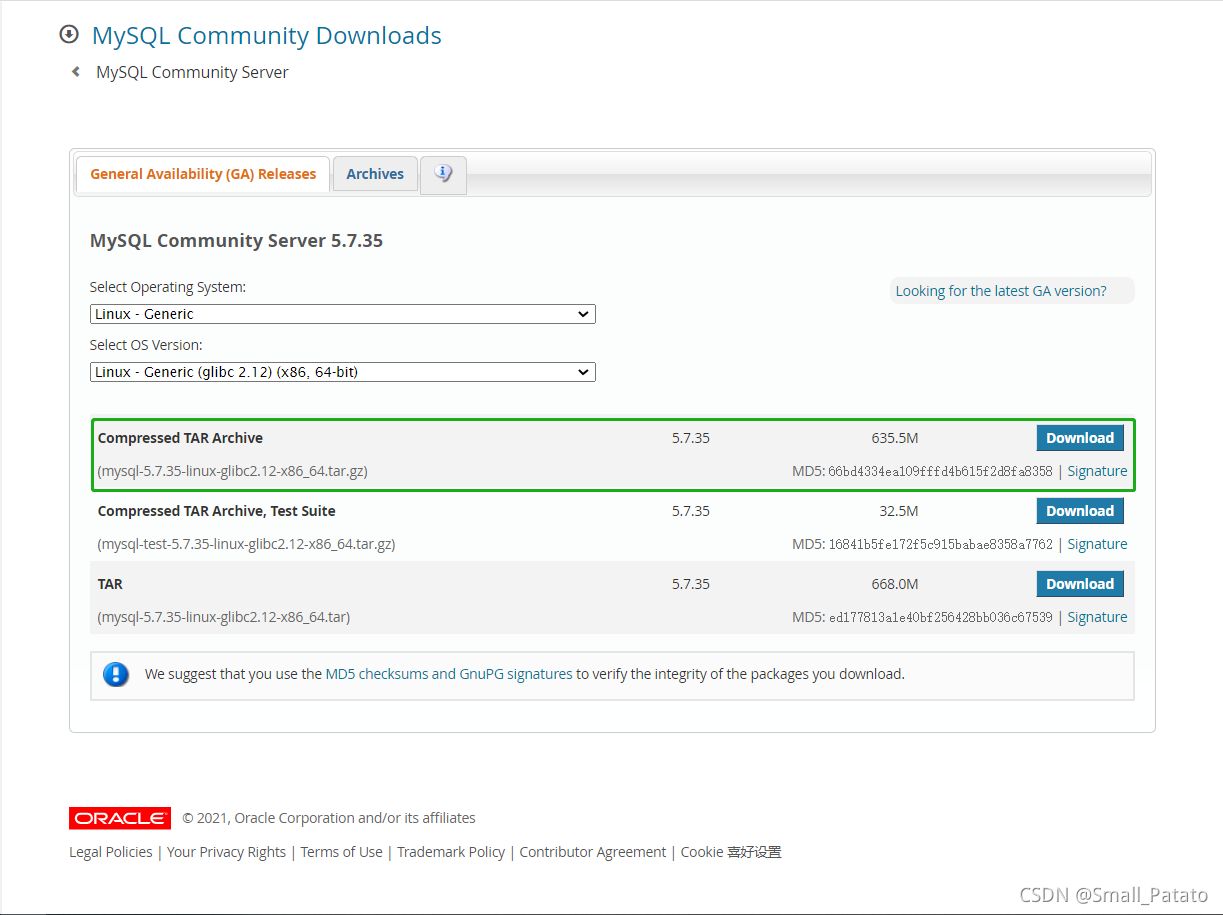Viewport: 1223px width, 915px height.
Task: Click Looking for the latest GA version link
Action: [x=1001, y=291]
